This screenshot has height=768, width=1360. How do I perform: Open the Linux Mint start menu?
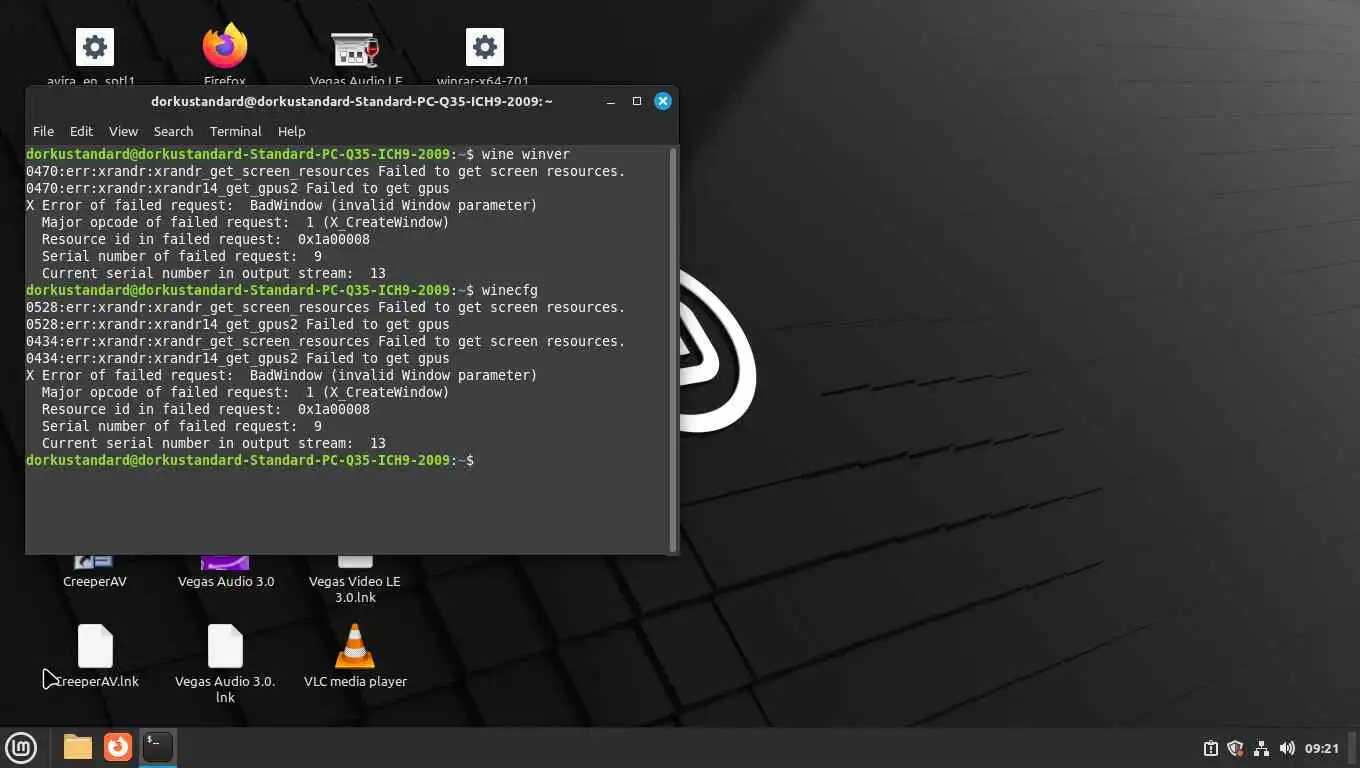tap(21, 747)
